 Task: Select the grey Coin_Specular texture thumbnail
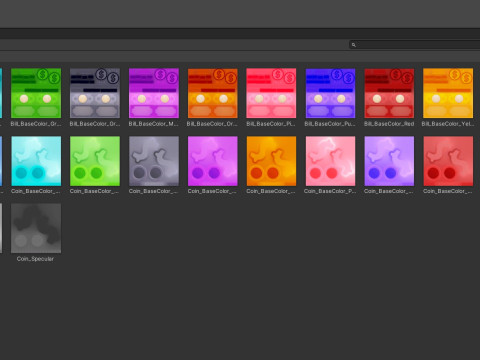tap(36, 228)
